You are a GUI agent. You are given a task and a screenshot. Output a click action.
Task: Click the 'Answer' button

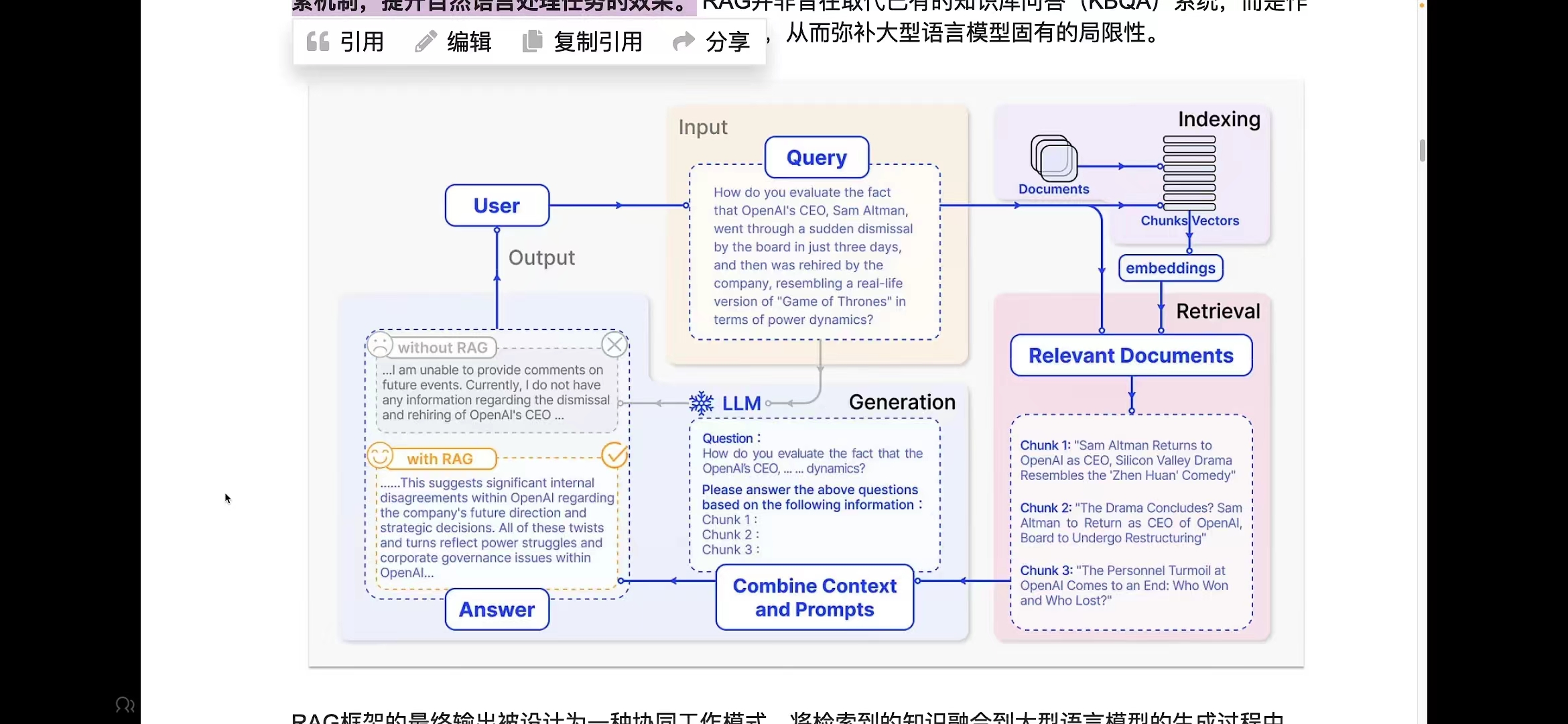pyautogui.click(x=497, y=609)
